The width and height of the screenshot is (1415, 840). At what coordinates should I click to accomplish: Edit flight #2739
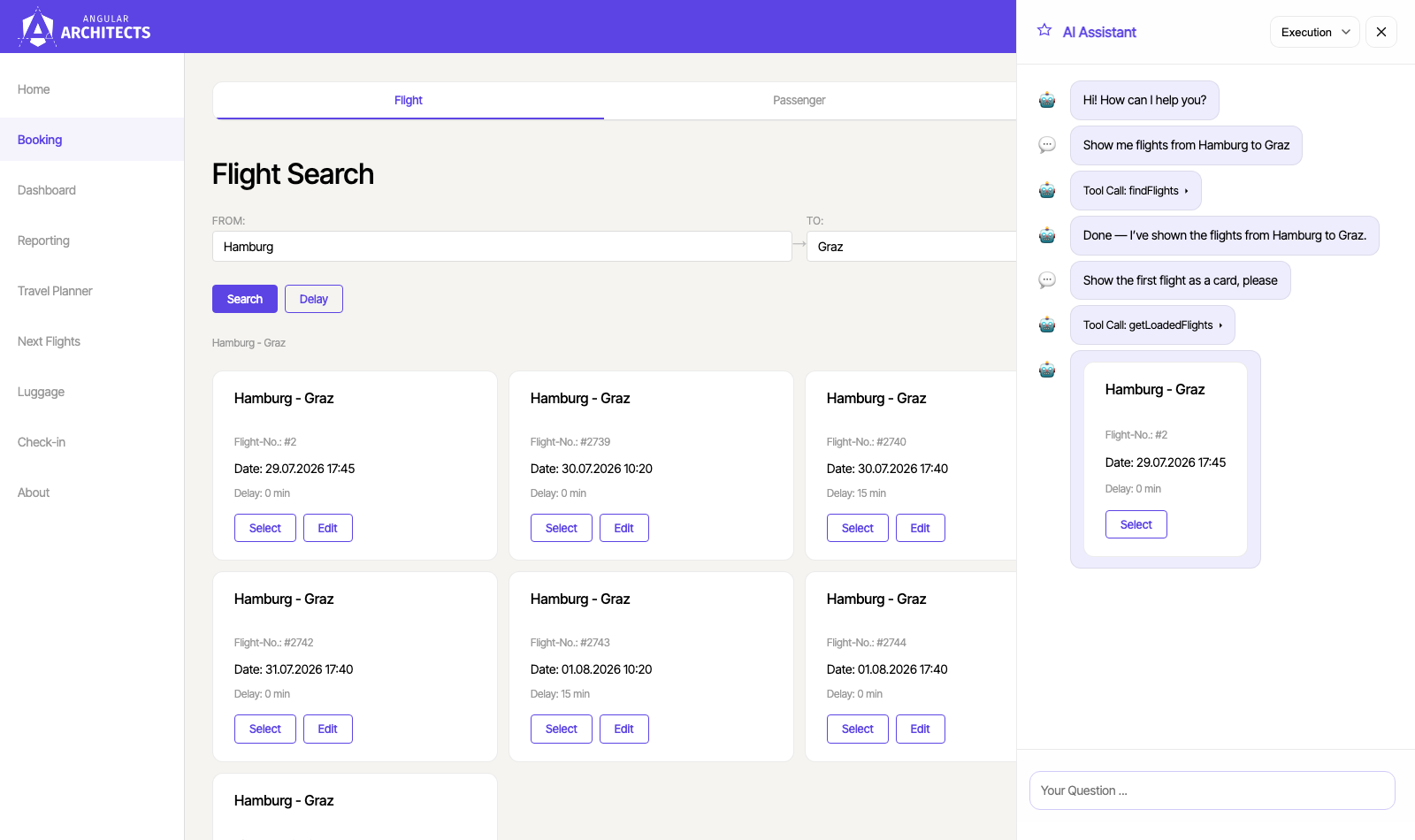pyautogui.click(x=624, y=528)
